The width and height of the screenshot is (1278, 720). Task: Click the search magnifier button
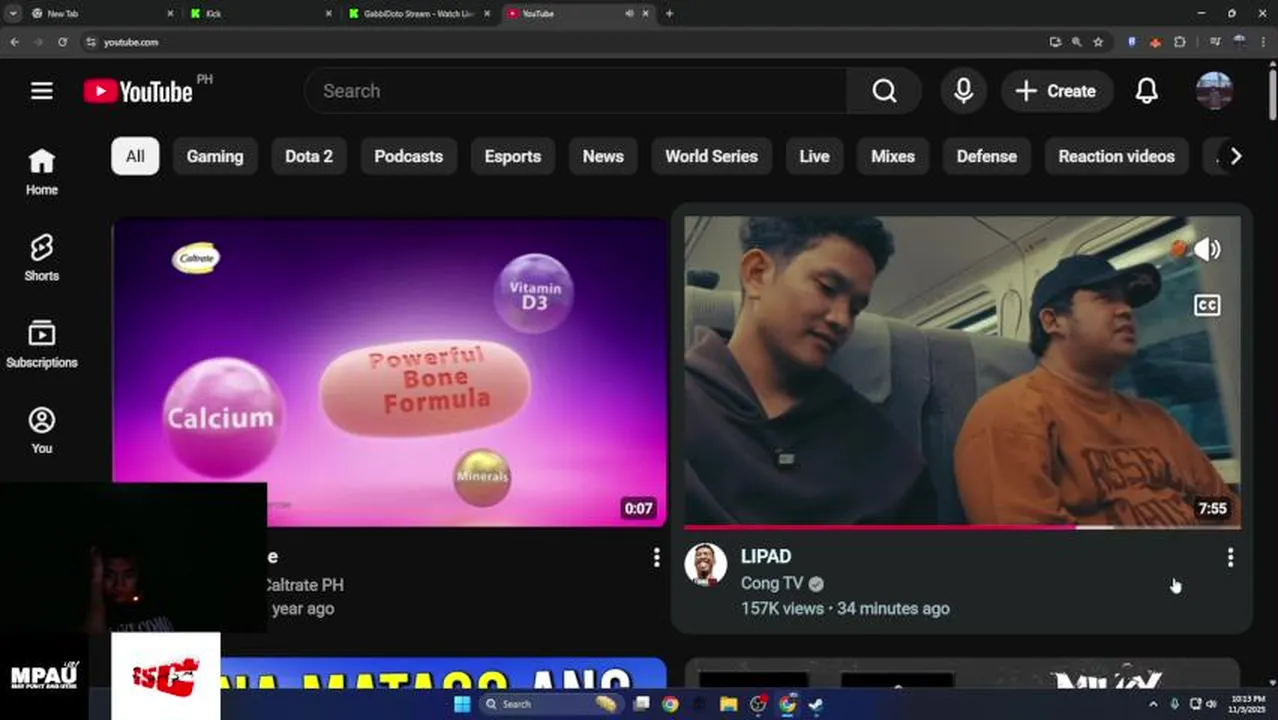(x=884, y=91)
